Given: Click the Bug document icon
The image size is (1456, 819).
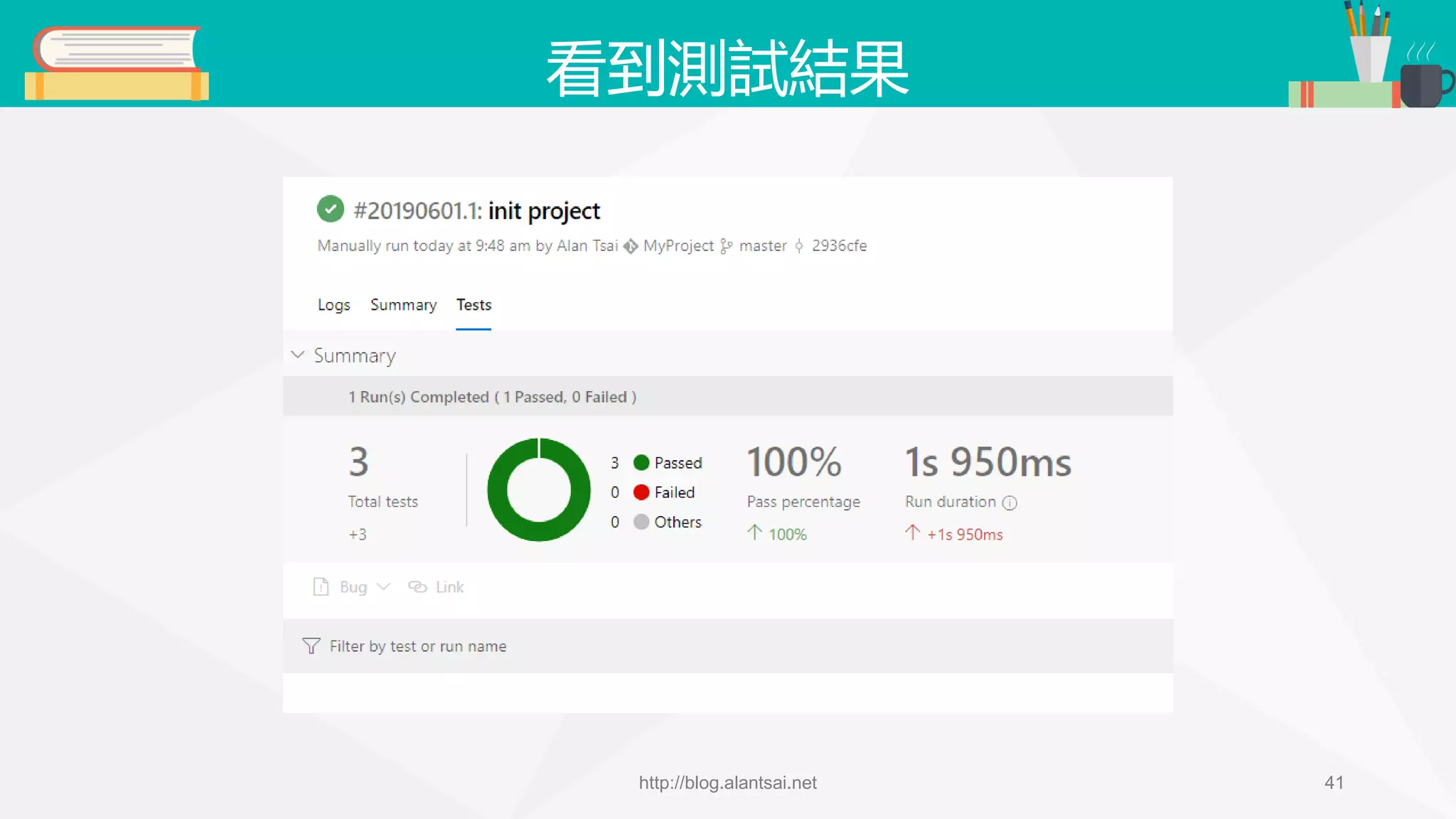Looking at the screenshot, I should (321, 587).
